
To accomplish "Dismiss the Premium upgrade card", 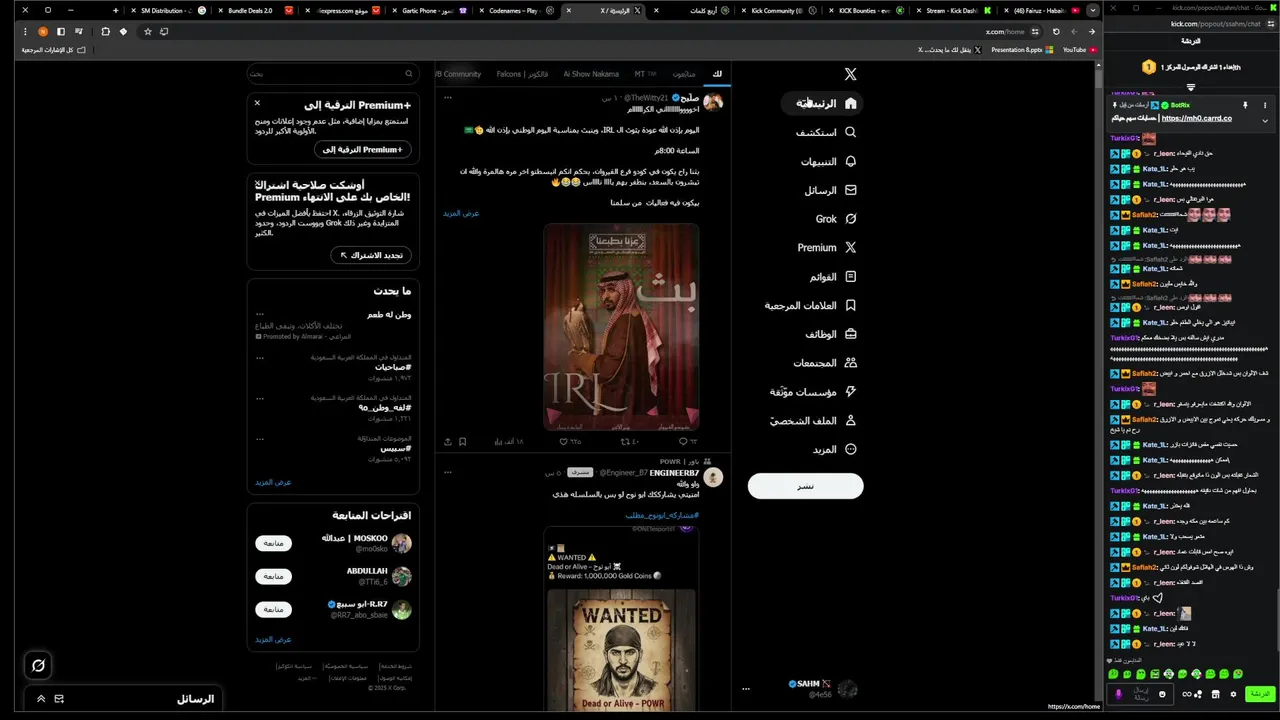I will point(257,103).
